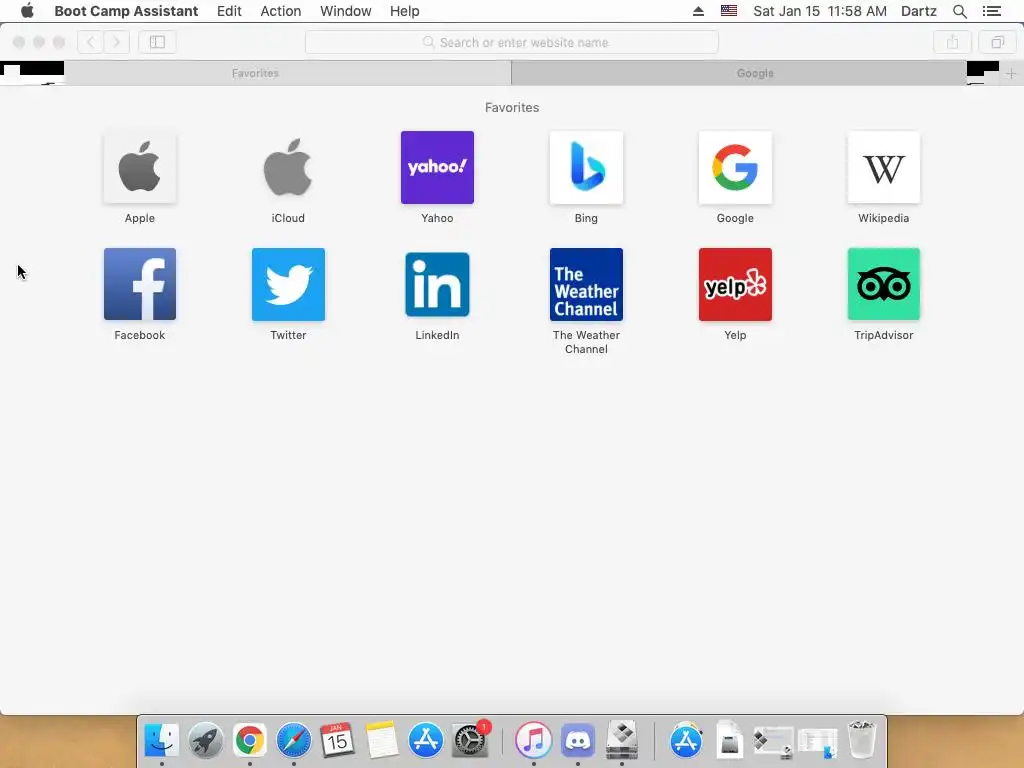Open the TripAdvisor favorite

(884, 285)
